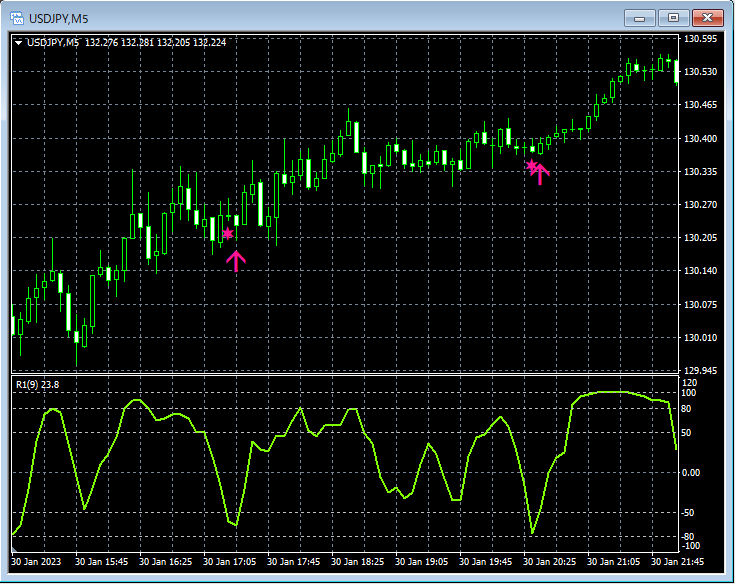Click the USDJPY,M5 title bar text
The image size is (736, 584).
pos(59,19)
